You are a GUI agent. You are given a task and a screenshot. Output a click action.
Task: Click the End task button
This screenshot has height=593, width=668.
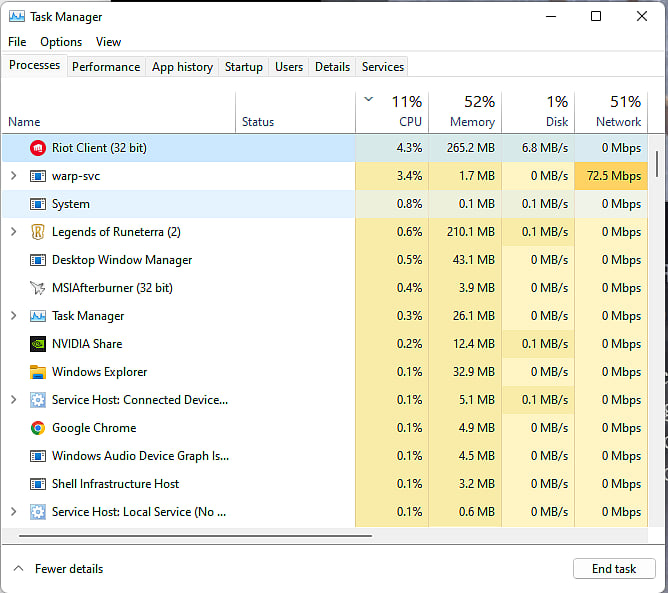[x=614, y=569]
